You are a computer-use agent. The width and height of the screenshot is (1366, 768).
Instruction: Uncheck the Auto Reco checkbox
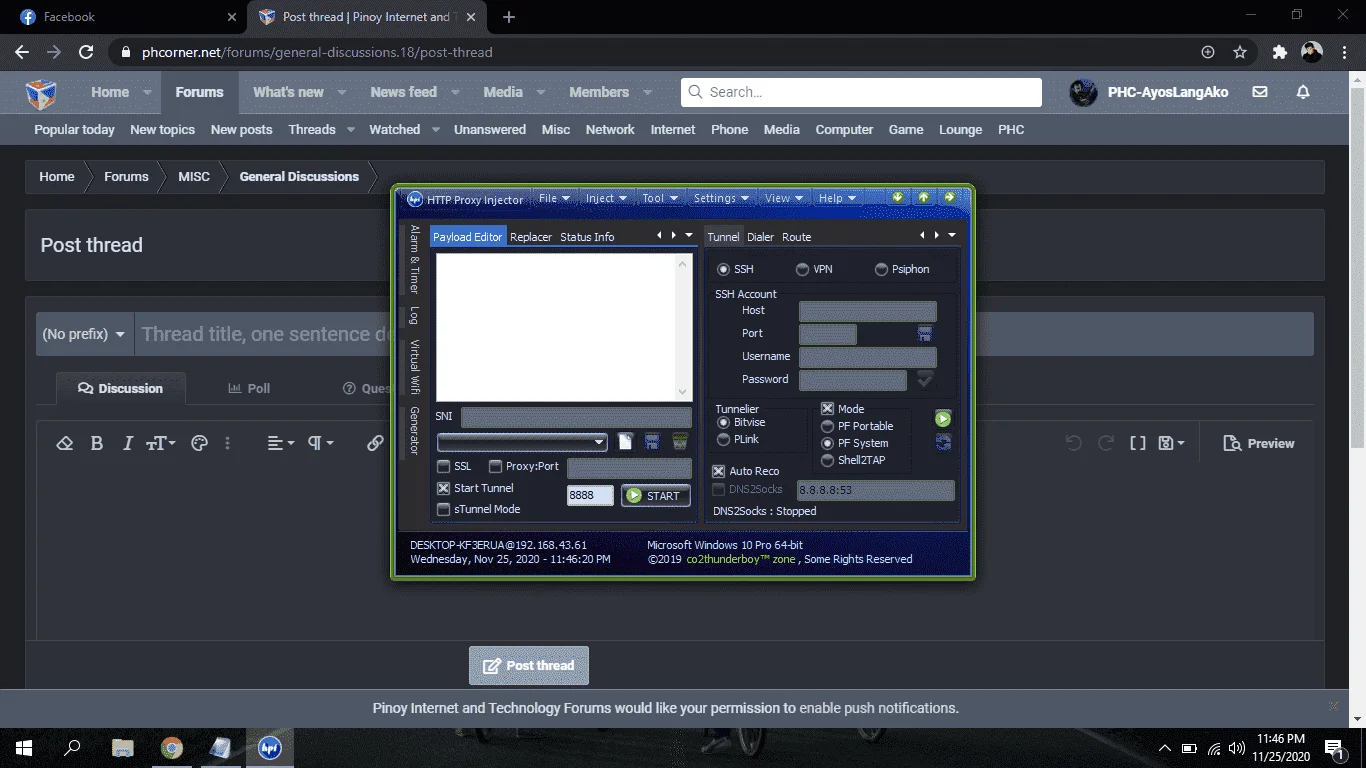pyautogui.click(x=718, y=471)
